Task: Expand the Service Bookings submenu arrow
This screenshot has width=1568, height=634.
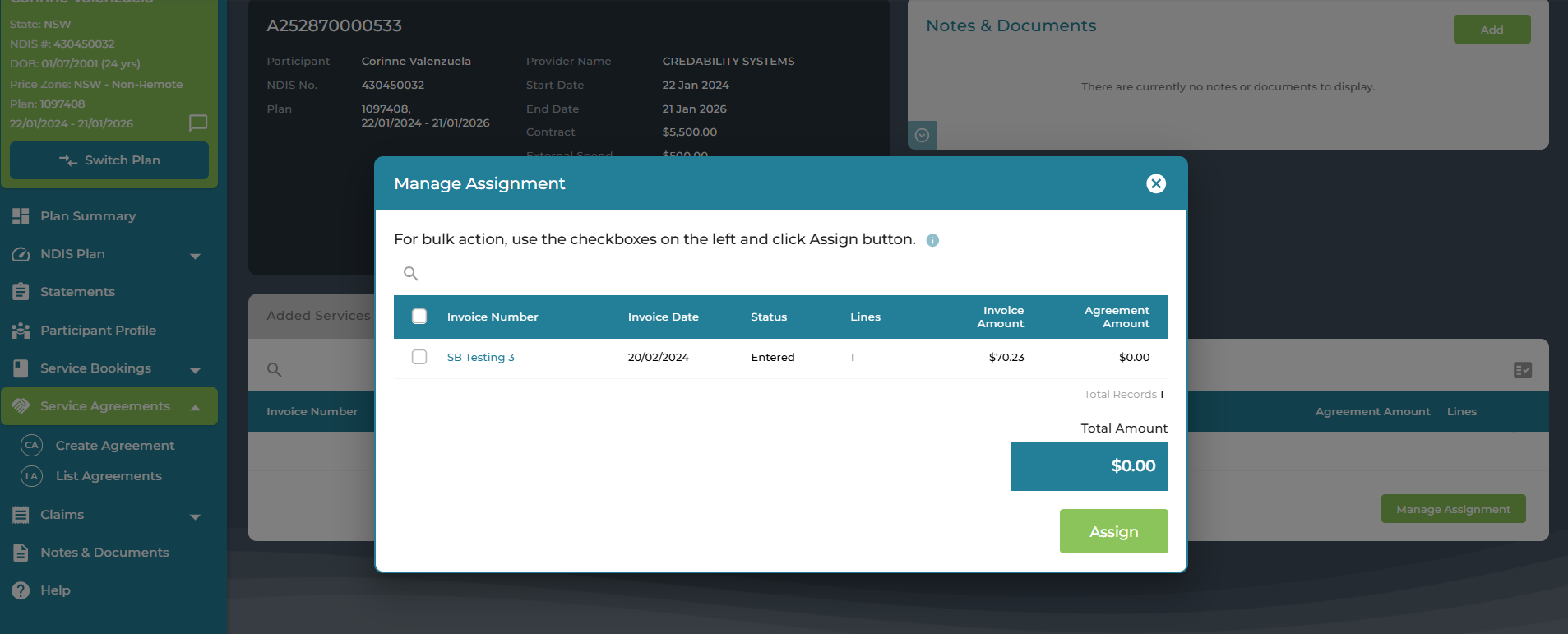Action: tap(195, 370)
